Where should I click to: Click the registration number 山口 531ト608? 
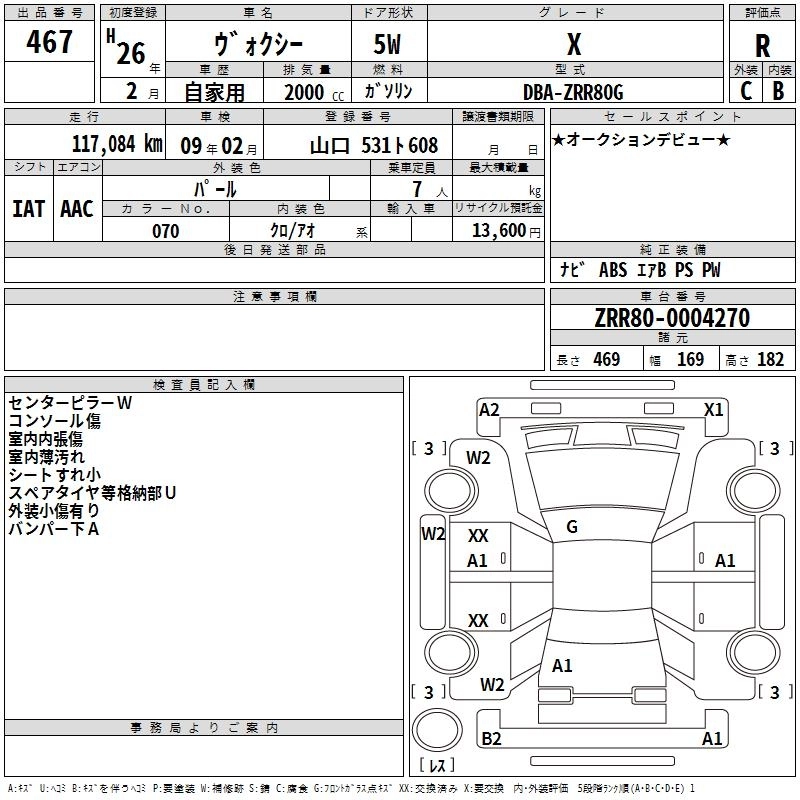click(x=373, y=146)
